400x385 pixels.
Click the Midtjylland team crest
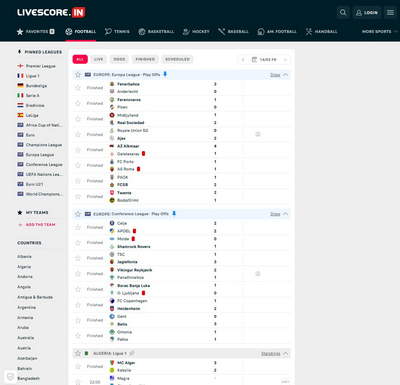[x=112, y=115]
